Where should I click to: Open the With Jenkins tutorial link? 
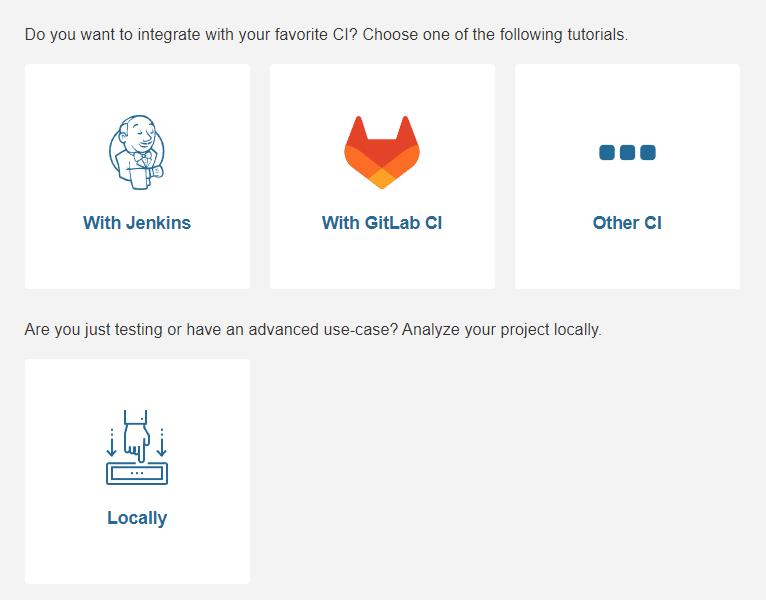pos(137,223)
